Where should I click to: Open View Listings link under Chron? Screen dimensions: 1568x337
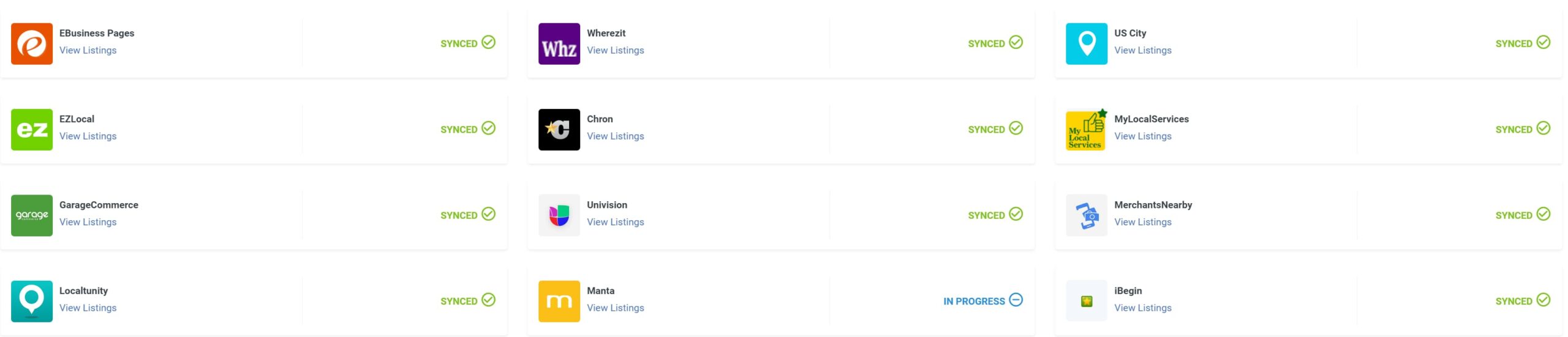615,136
